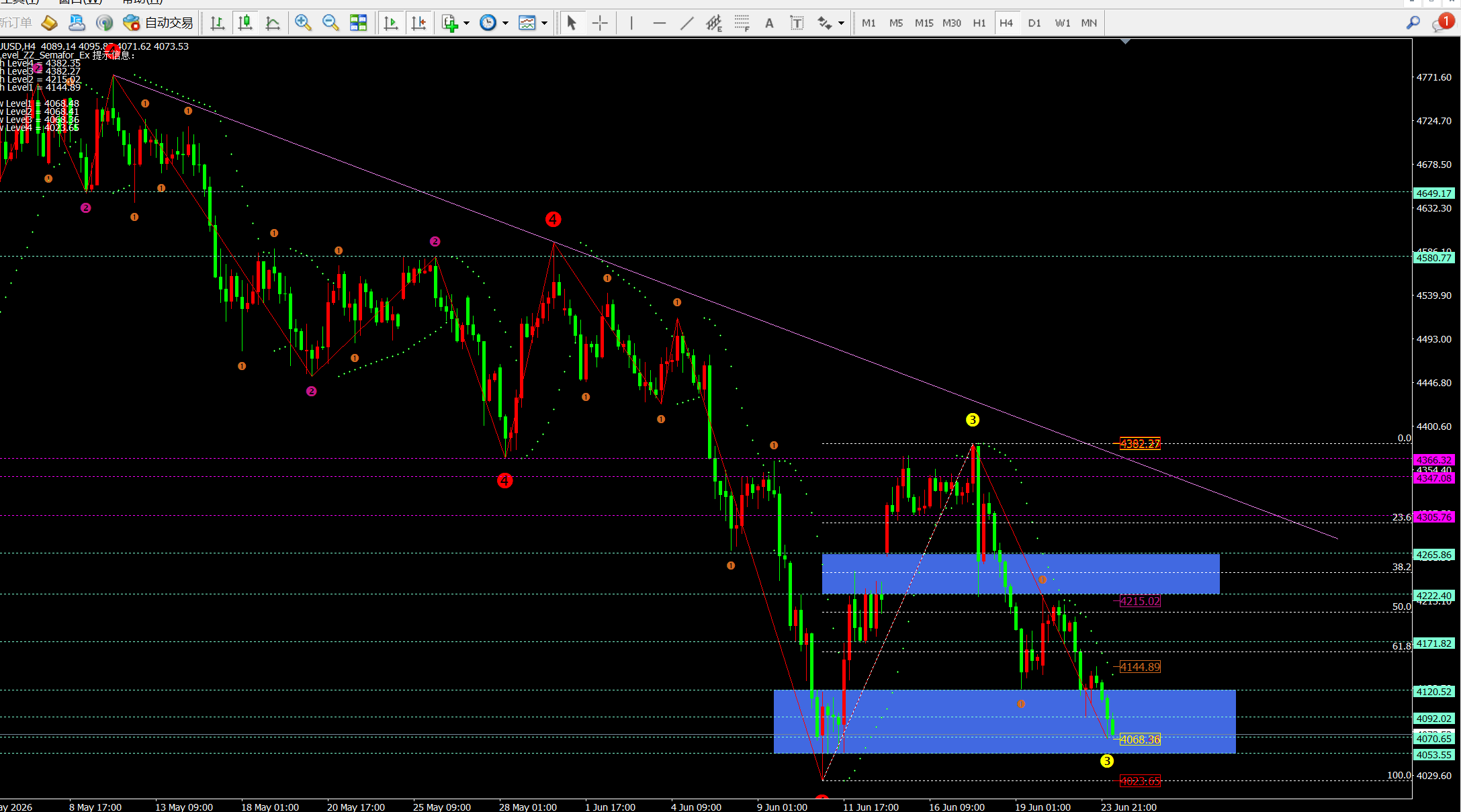Expand the Arrows dropdown arrow

coord(841,23)
